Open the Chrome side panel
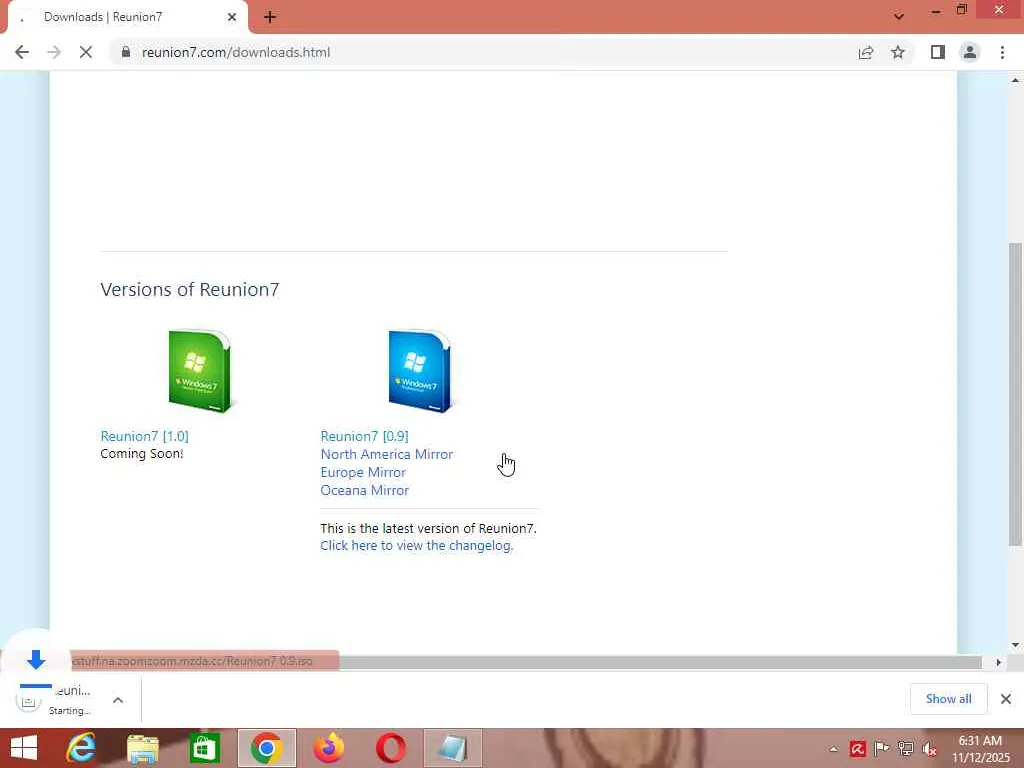The width and height of the screenshot is (1024, 768). 938,52
